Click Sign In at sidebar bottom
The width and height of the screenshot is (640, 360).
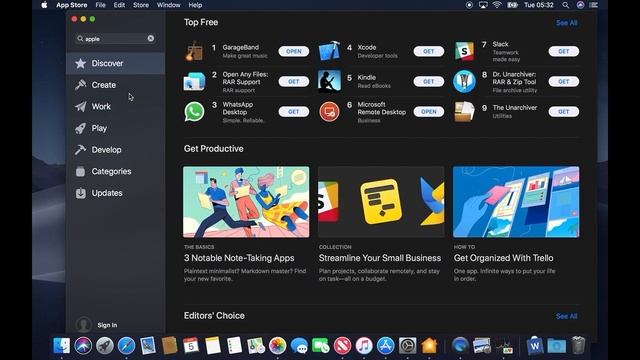[107, 325]
